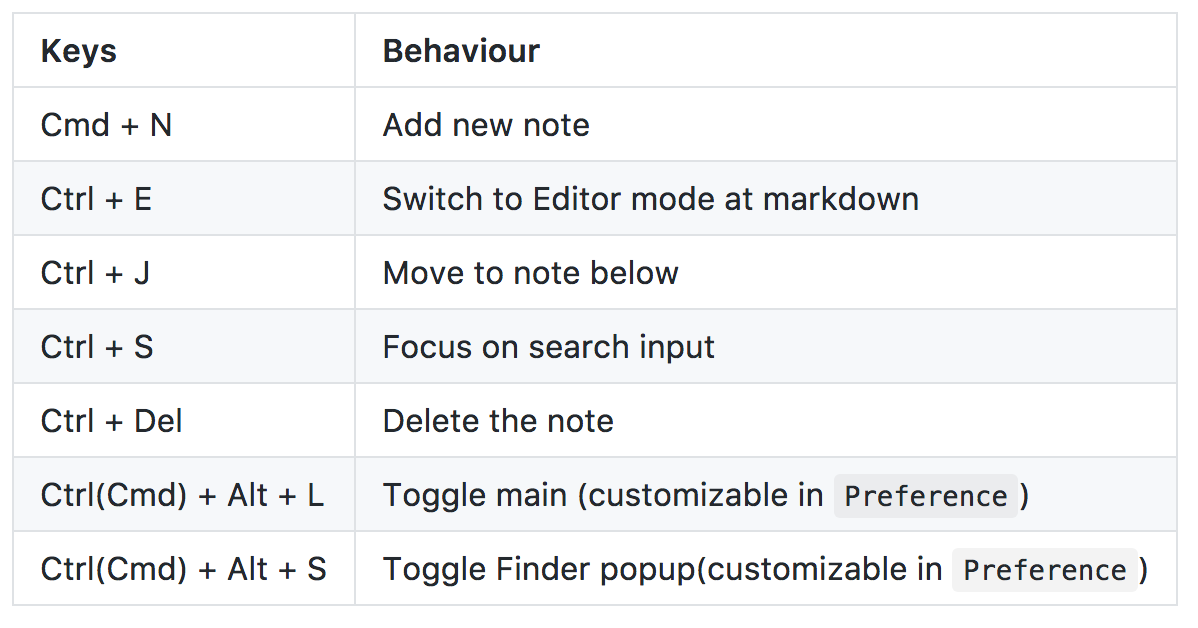
Task: Click the 'Delete the note' description
Action: [x=498, y=421]
